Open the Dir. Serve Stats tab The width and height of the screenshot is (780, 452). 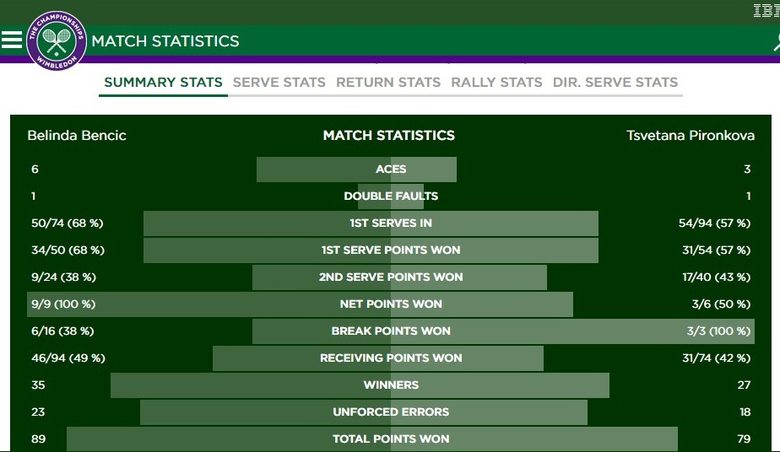coord(615,82)
